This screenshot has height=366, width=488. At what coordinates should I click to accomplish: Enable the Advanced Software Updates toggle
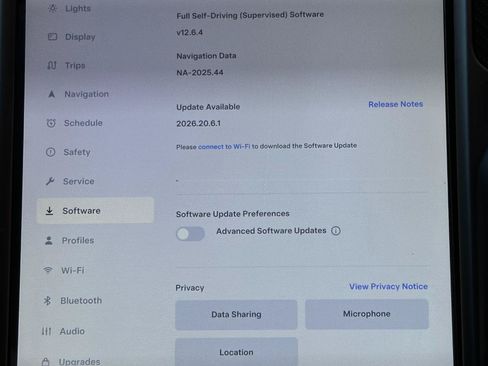(x=190, y=234)
